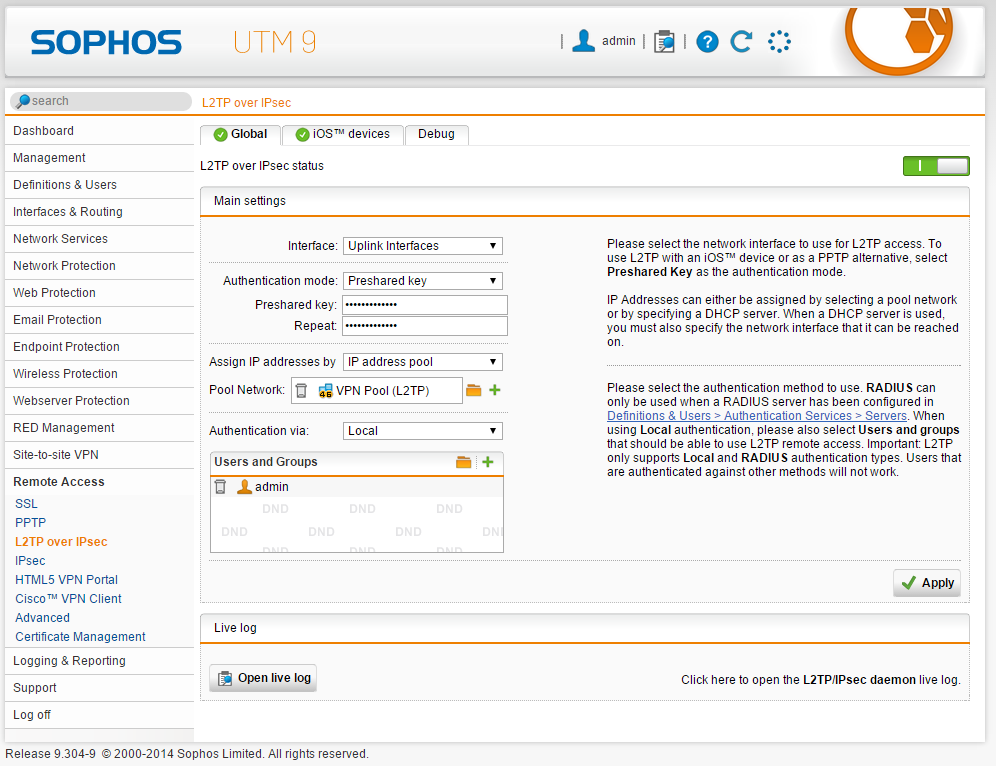Open Management menu in sidebar

(99, 158)
